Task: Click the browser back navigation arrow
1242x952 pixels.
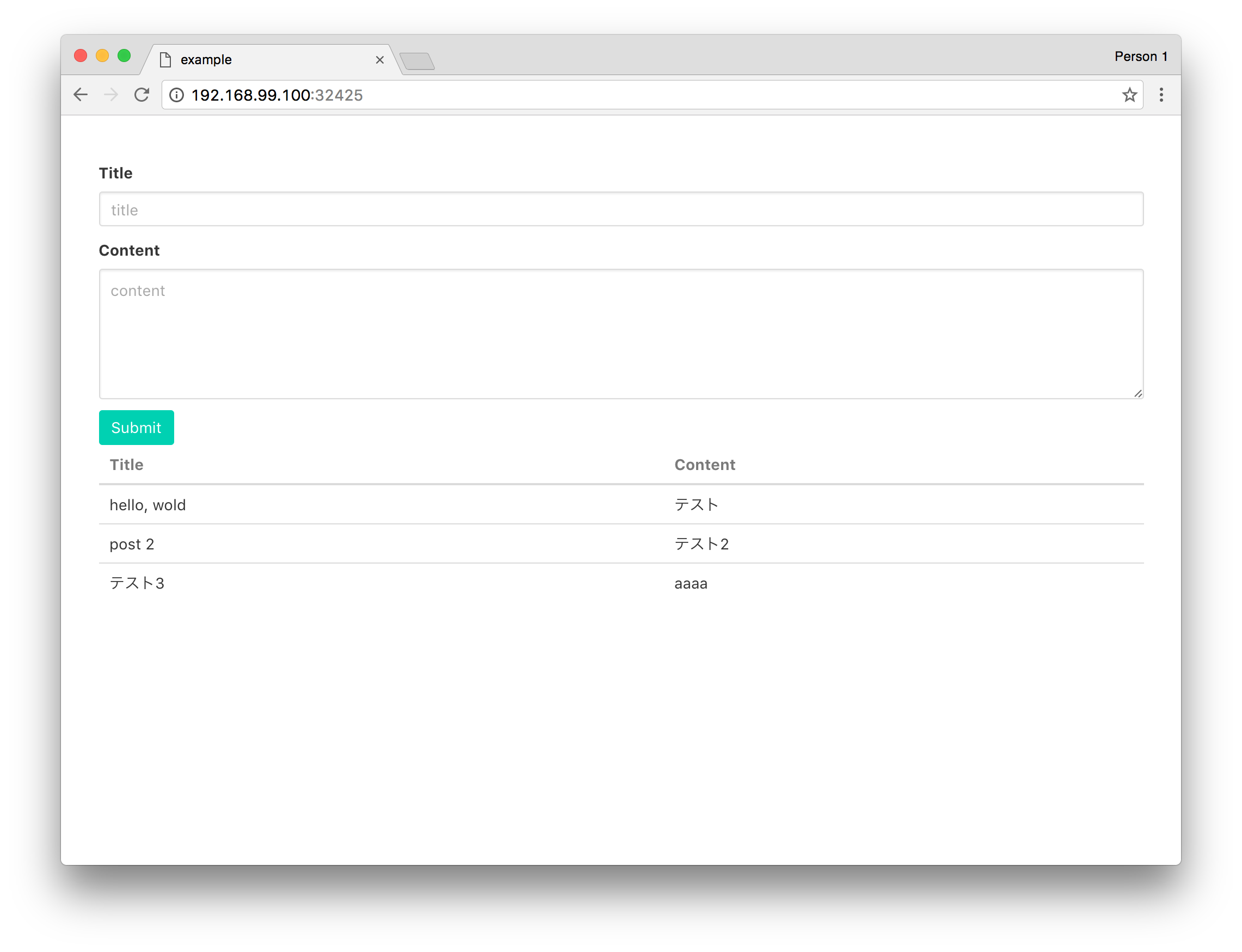Action: (x=81, y=95)
